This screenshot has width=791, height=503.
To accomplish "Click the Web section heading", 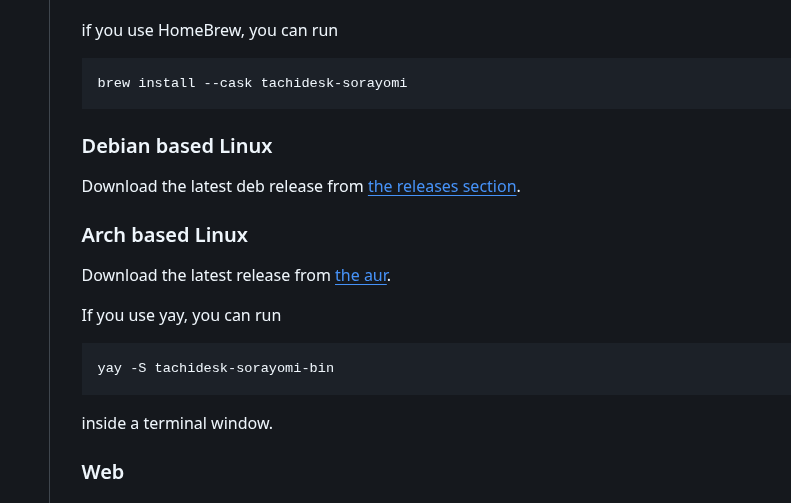I will pos(103,471).
